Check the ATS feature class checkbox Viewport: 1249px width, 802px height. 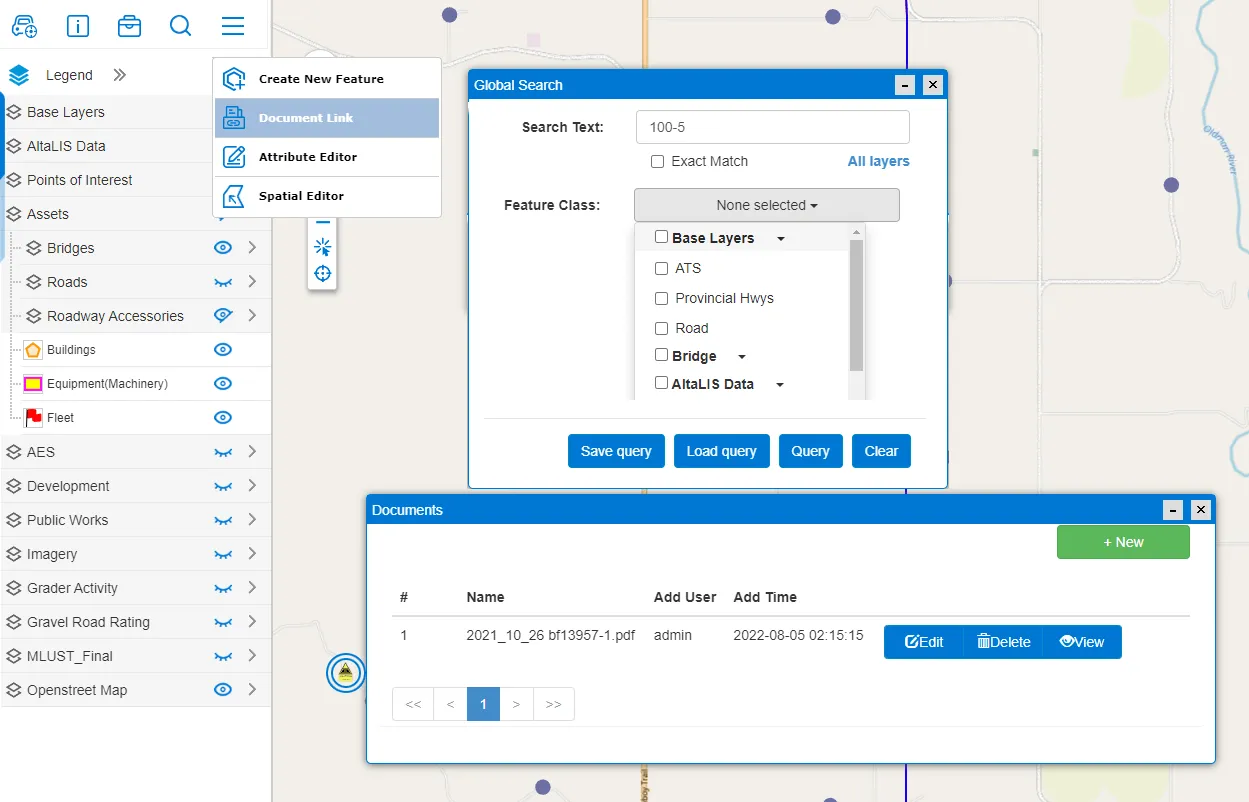point(661,268)
